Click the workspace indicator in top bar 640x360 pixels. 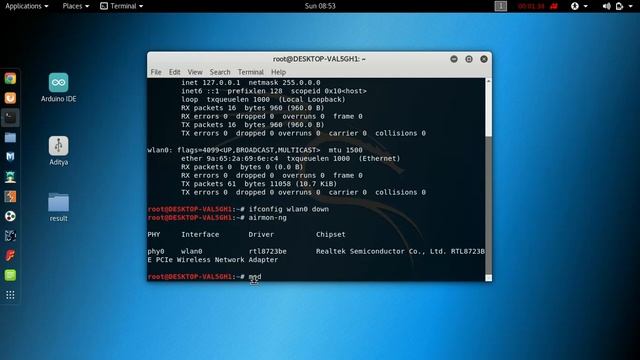(500, 6)
